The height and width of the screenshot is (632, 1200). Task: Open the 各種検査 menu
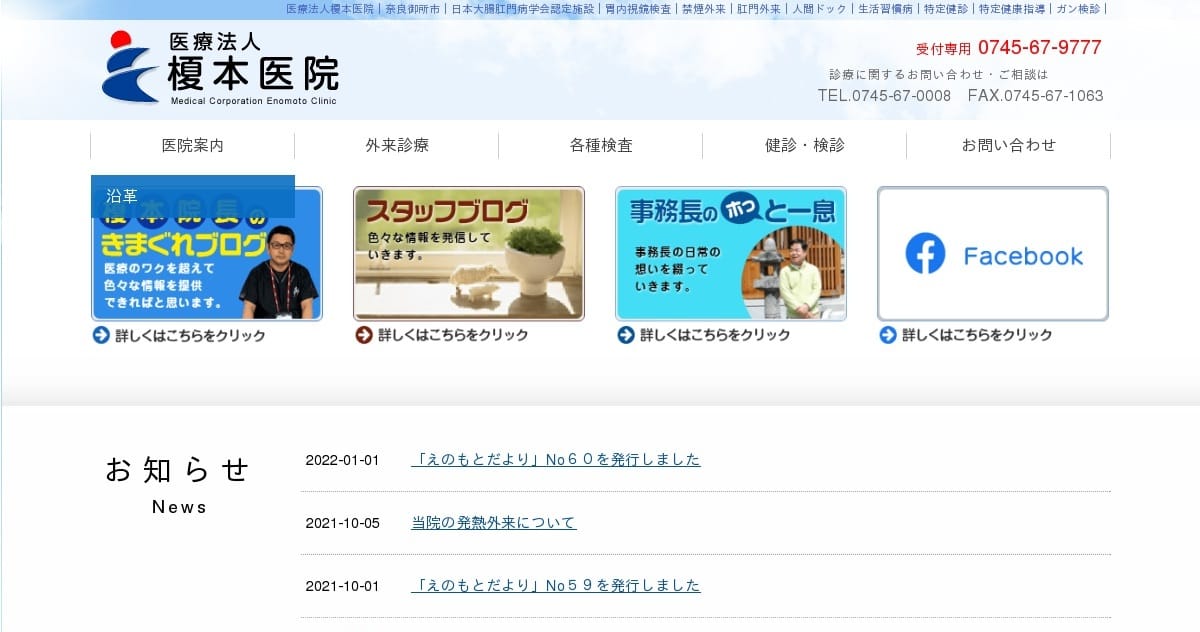[600, 145]
